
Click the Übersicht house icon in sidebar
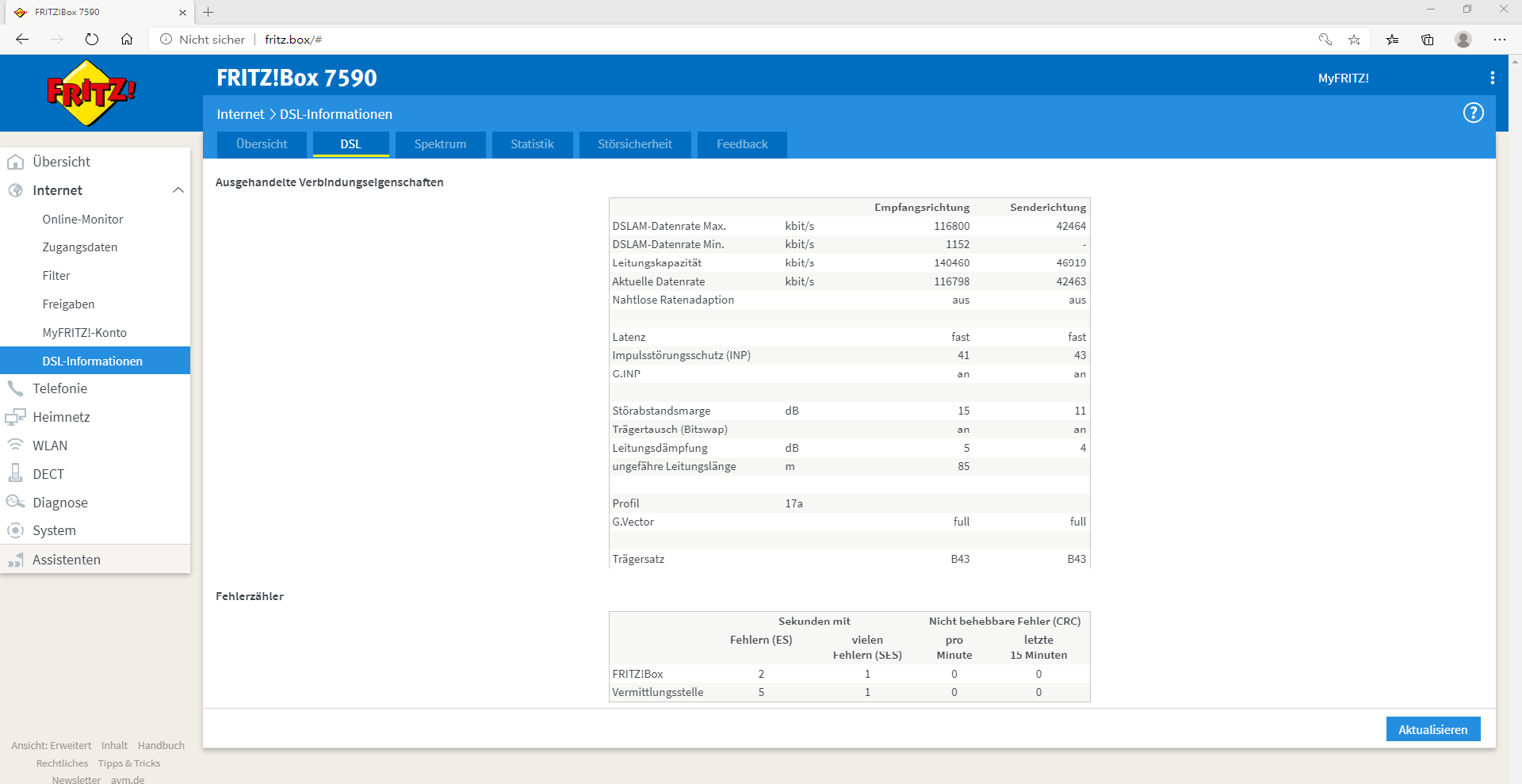pos(15,162)
